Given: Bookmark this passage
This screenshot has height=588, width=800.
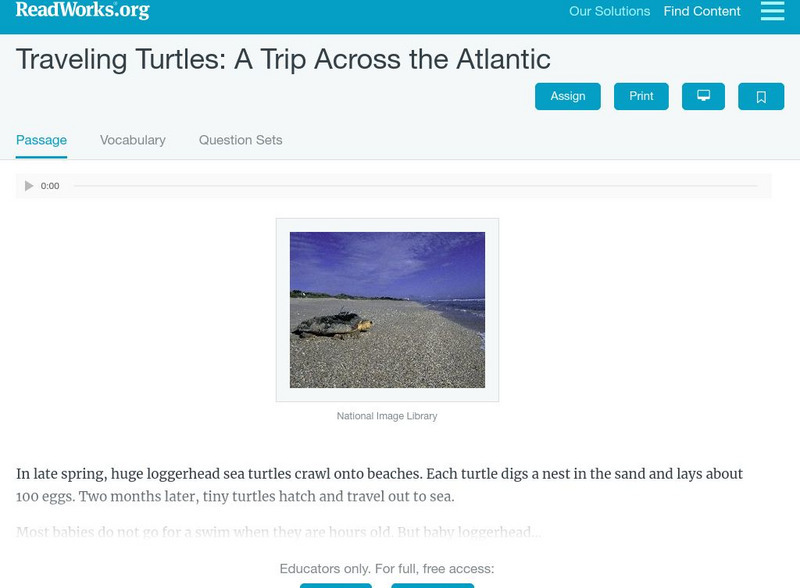Looking at the screenshot, I should pos(761,96).
